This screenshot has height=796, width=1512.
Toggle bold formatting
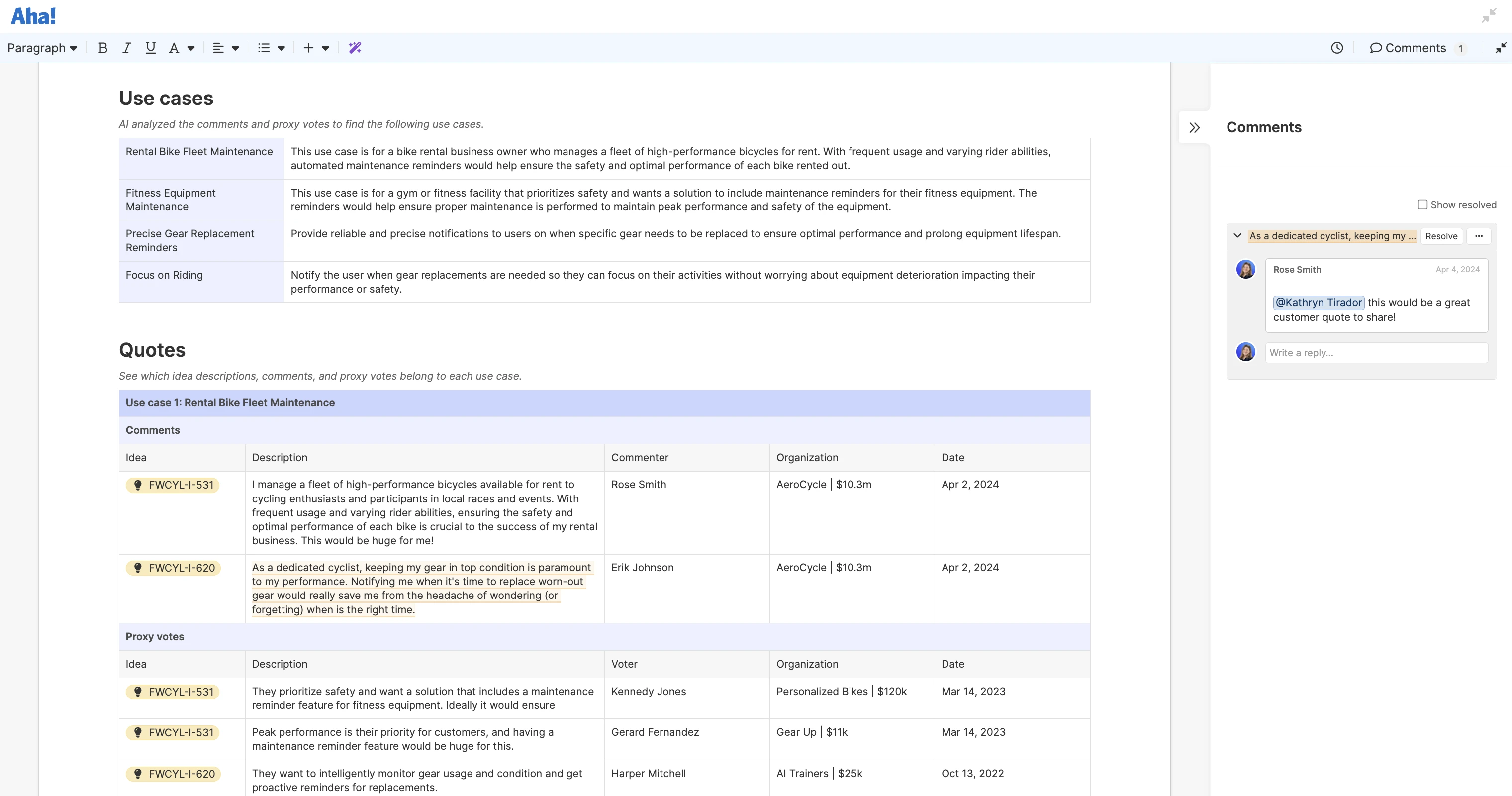click(x=103, y=48)
